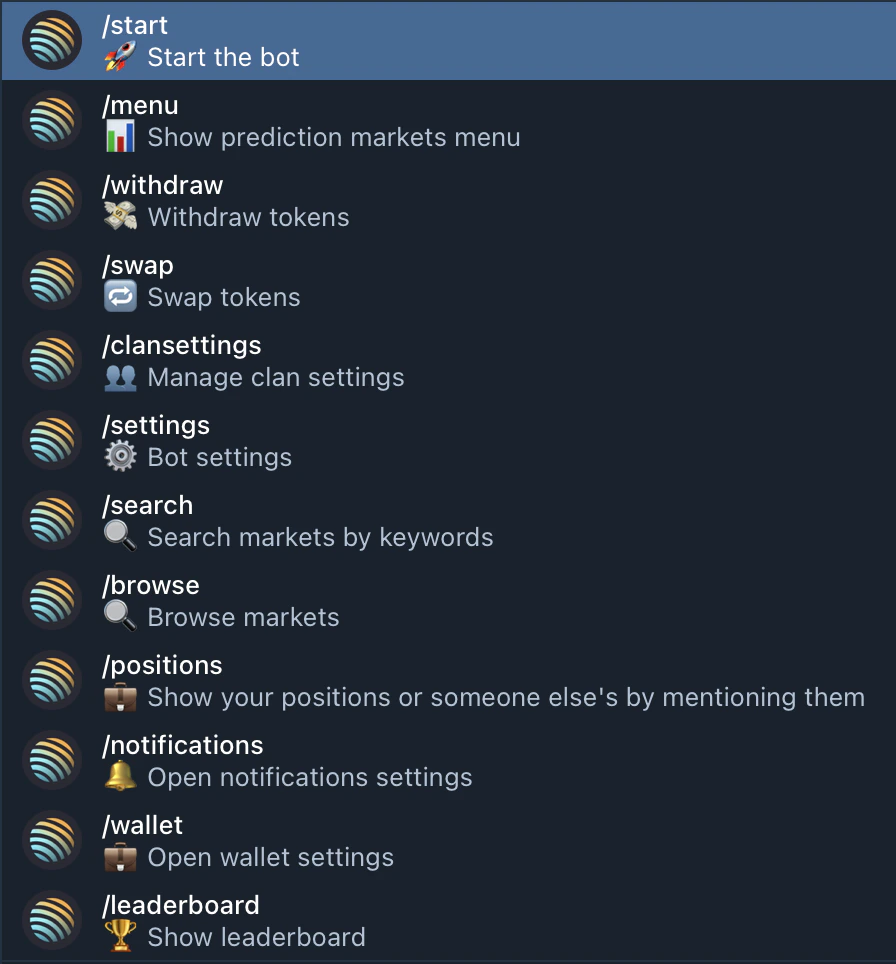
Task: Click the trophy icon for /leaderboard
Action: (120, 937)
